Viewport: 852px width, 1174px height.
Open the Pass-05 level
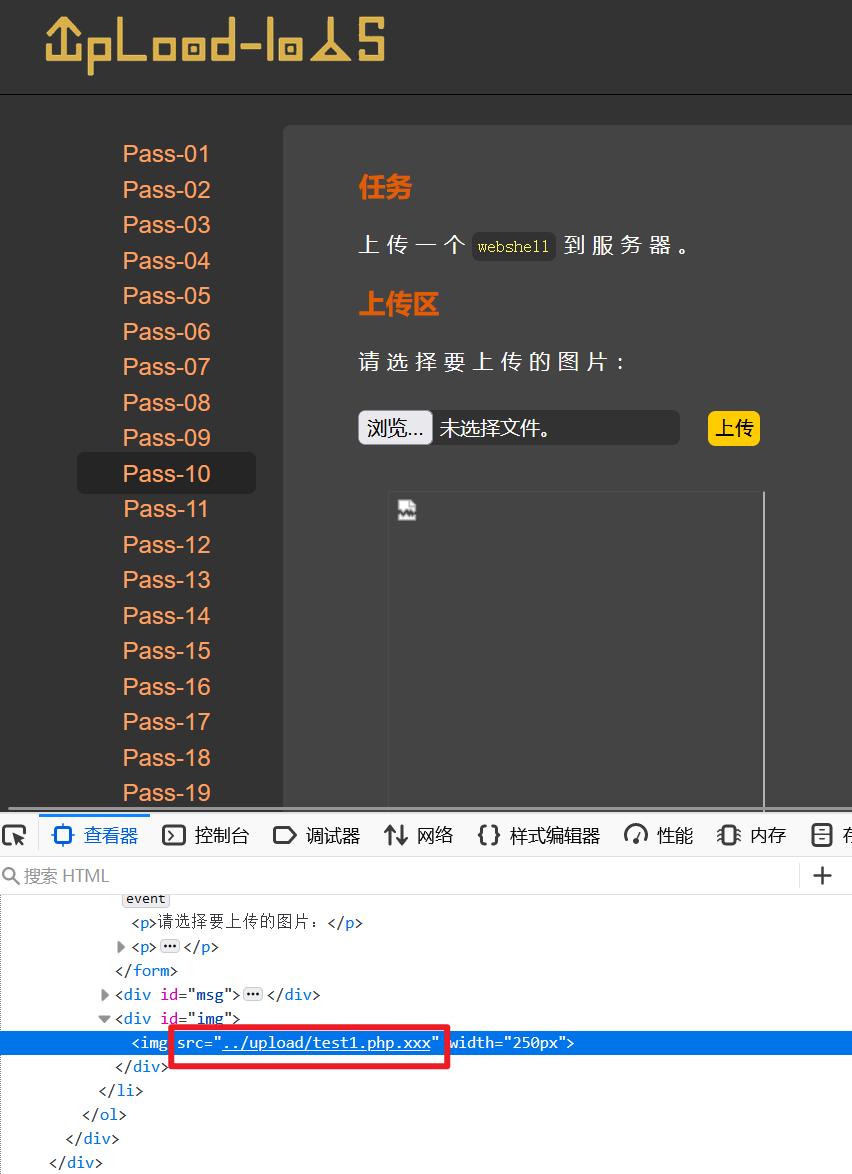pyautogui.click(x=166, y=296)
